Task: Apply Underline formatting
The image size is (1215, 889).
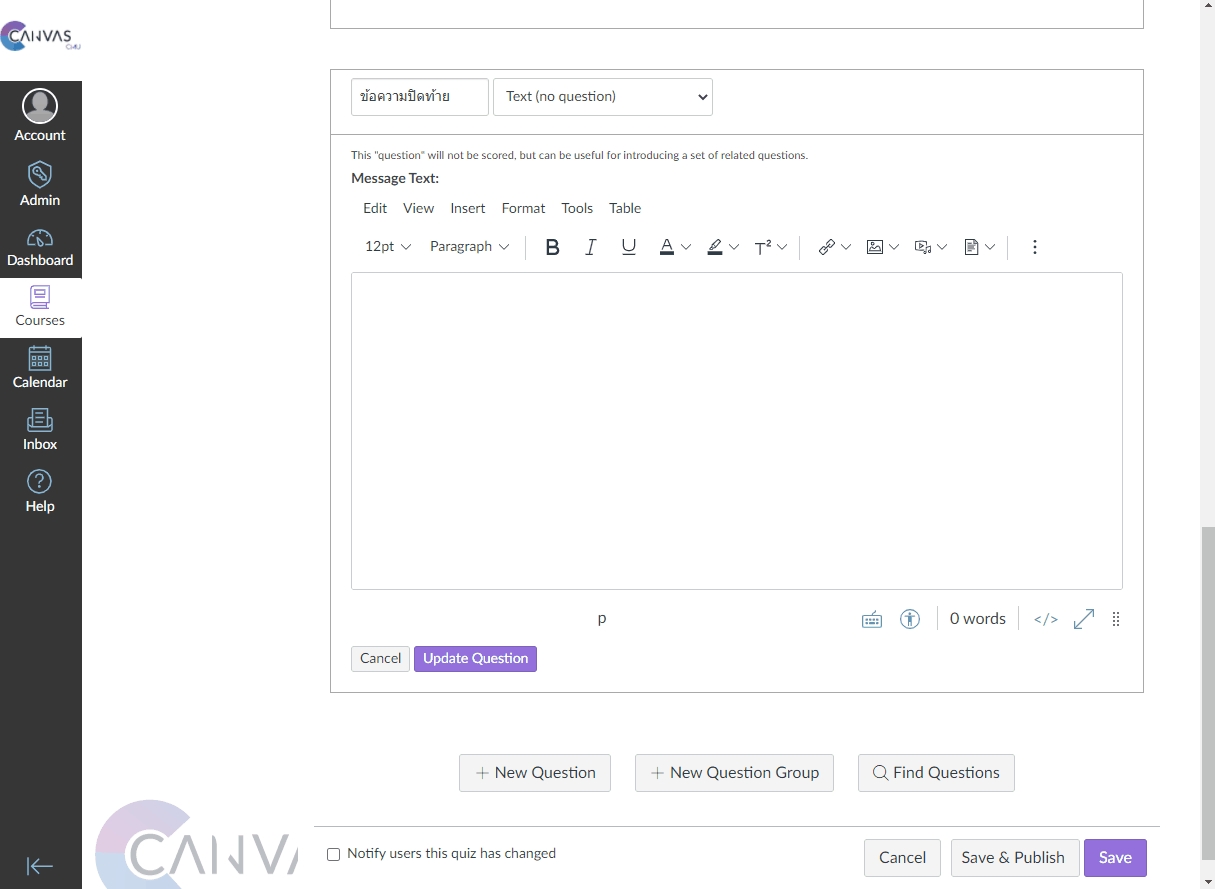Action: (628, 247)
